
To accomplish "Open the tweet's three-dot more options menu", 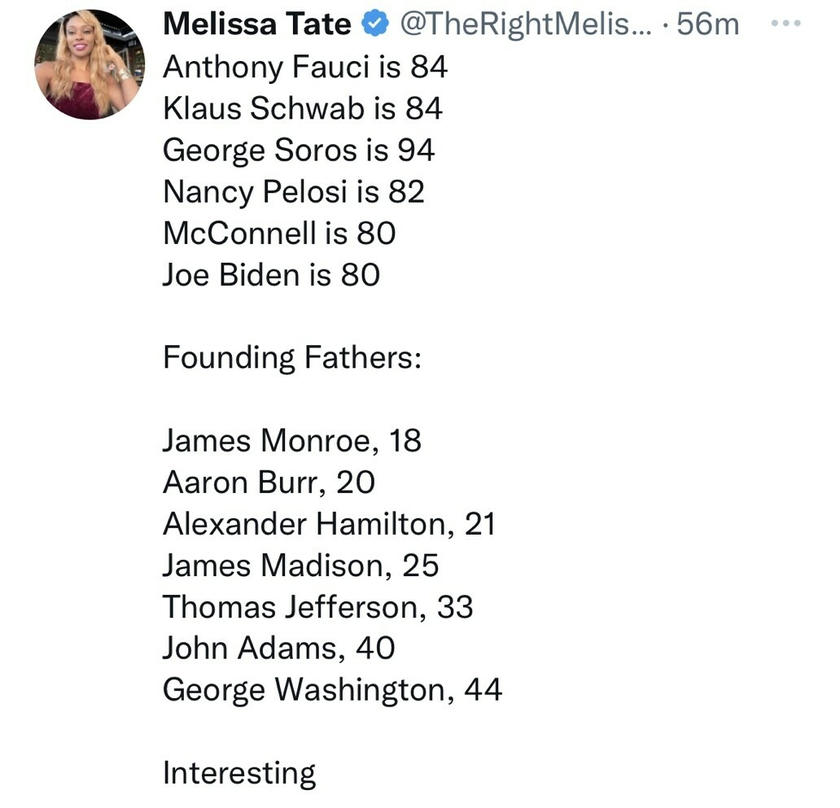I will [x=792, y=23].
